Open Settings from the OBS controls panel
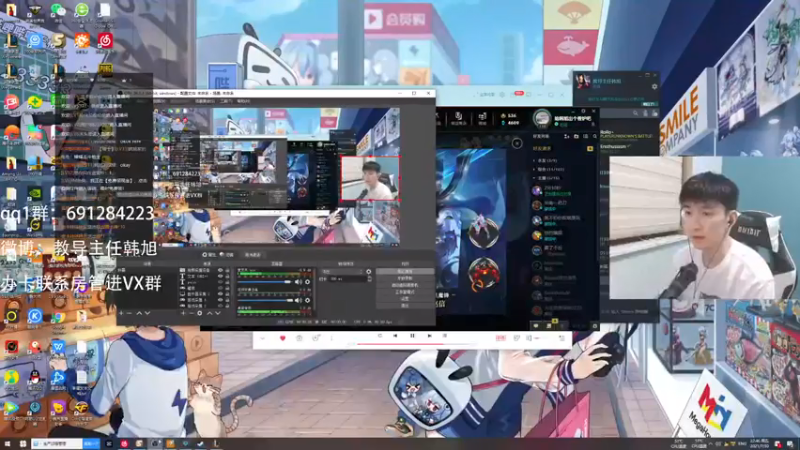The width and height of the screenshot is (800, 450). coord(405,299)
